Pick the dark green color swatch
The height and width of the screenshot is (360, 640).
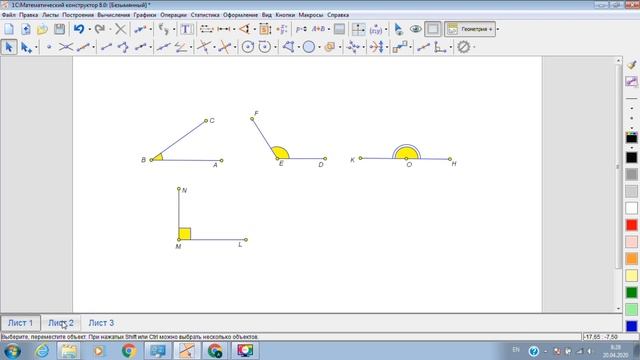click(631, 292)
